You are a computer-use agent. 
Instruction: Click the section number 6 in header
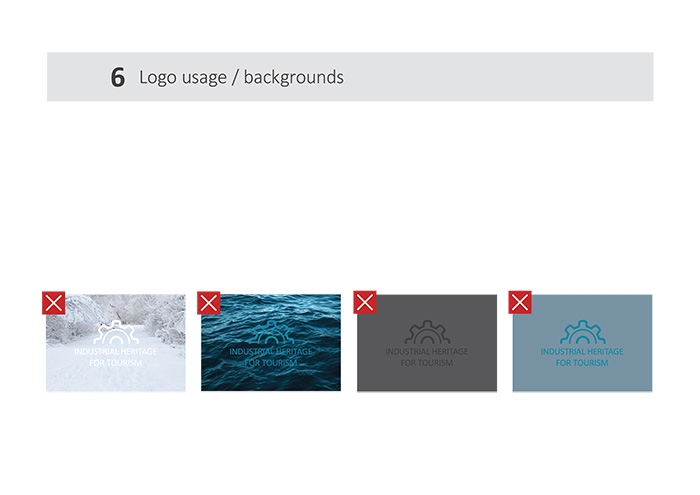pyautogui.click(x=118, y=78)
